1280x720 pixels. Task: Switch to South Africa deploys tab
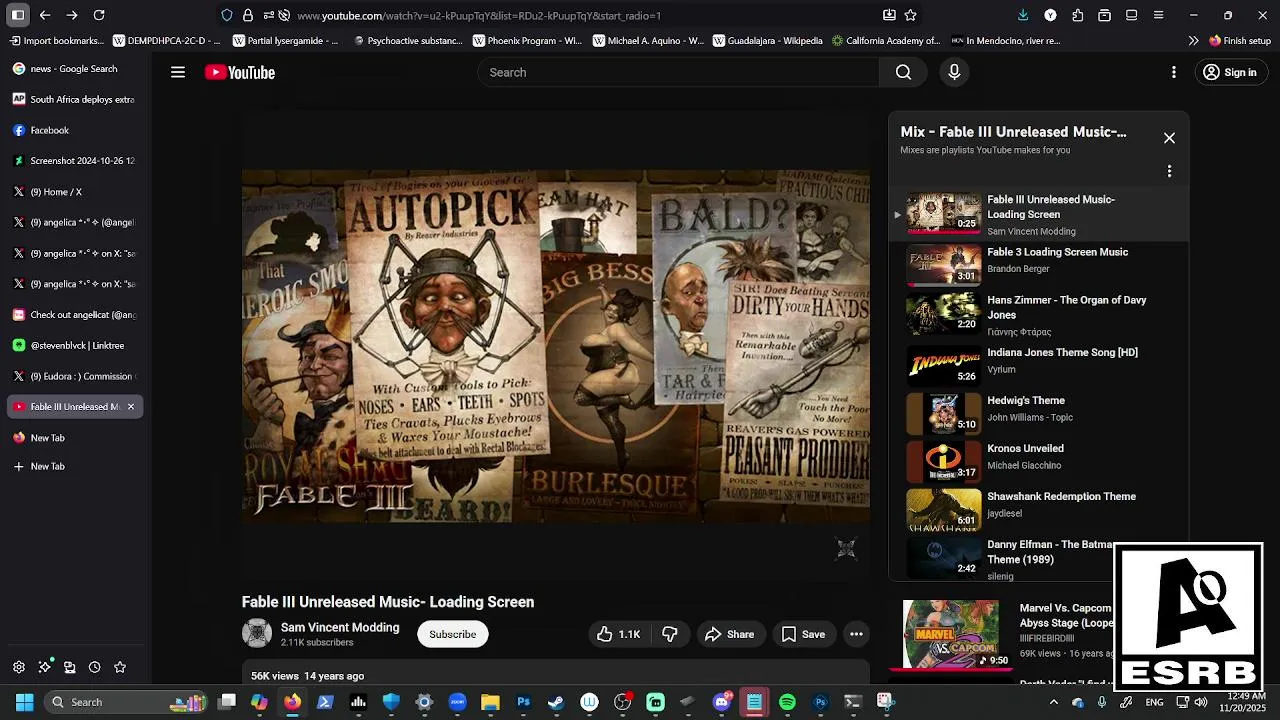(x=75, y=100)
